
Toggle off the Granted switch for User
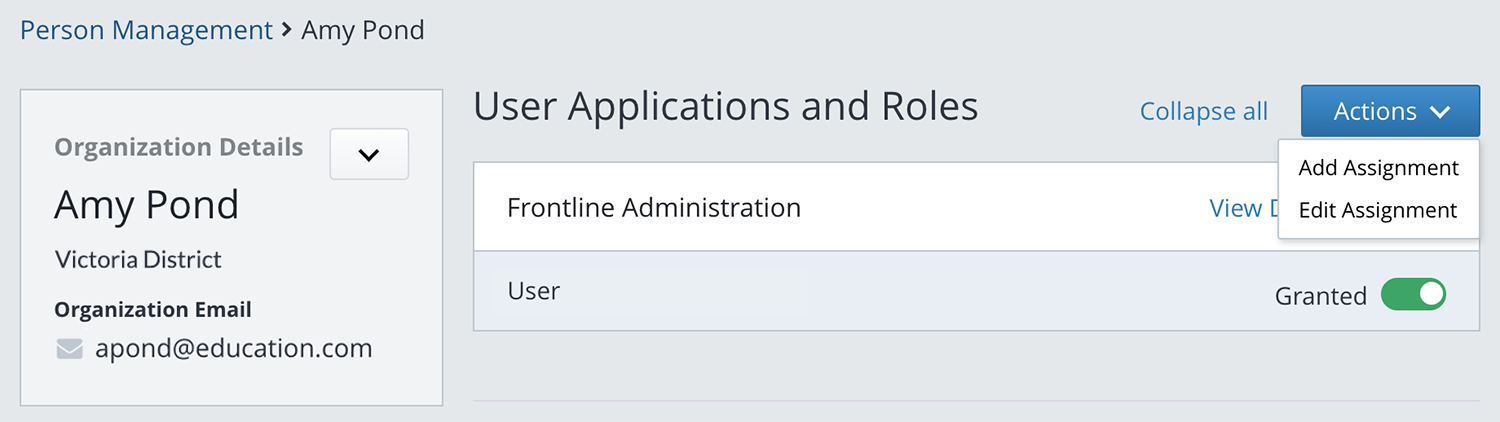tap(1413, 295)
